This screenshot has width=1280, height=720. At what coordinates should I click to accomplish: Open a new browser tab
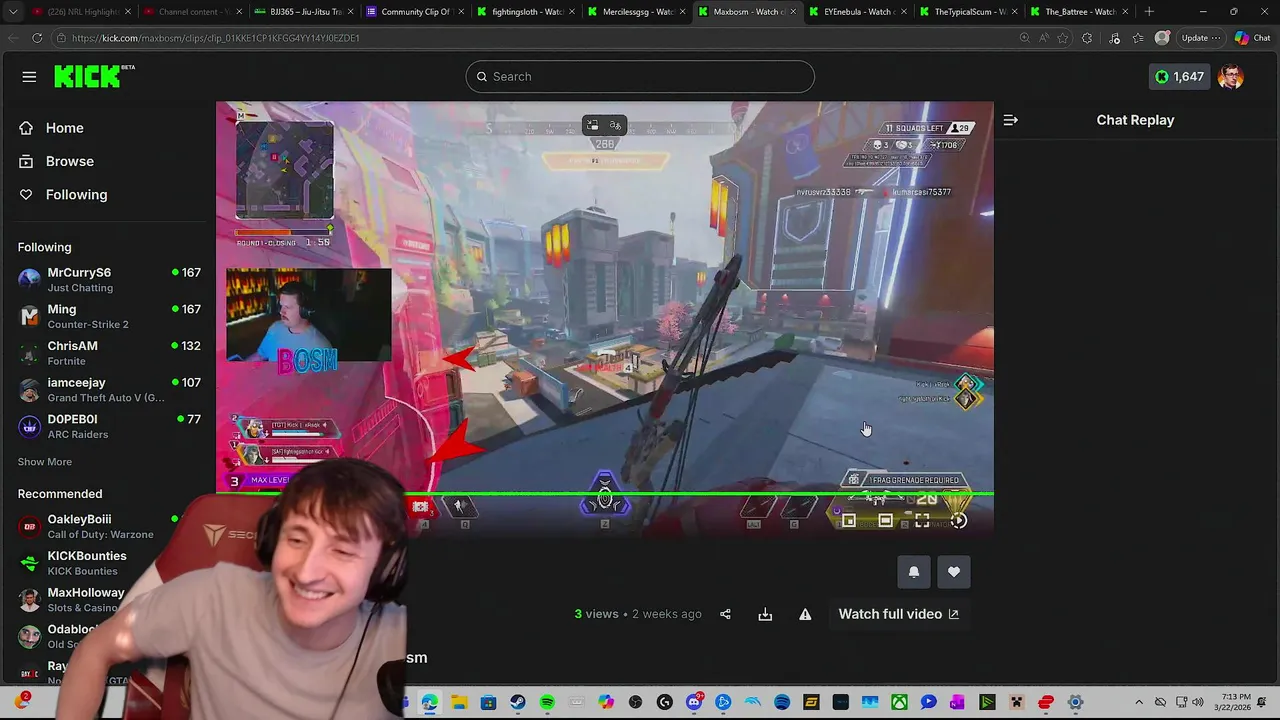[x=1149, y=12]
